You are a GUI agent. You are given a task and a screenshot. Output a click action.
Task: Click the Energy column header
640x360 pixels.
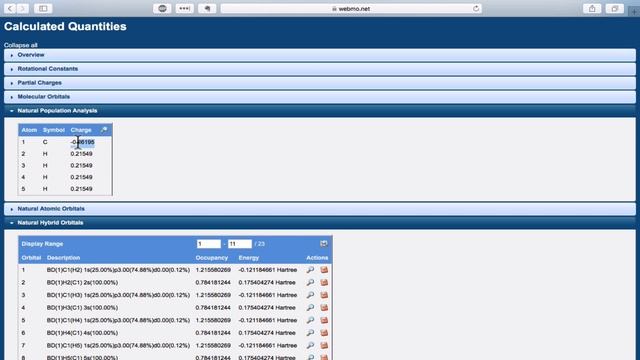(x=249, y=258)
